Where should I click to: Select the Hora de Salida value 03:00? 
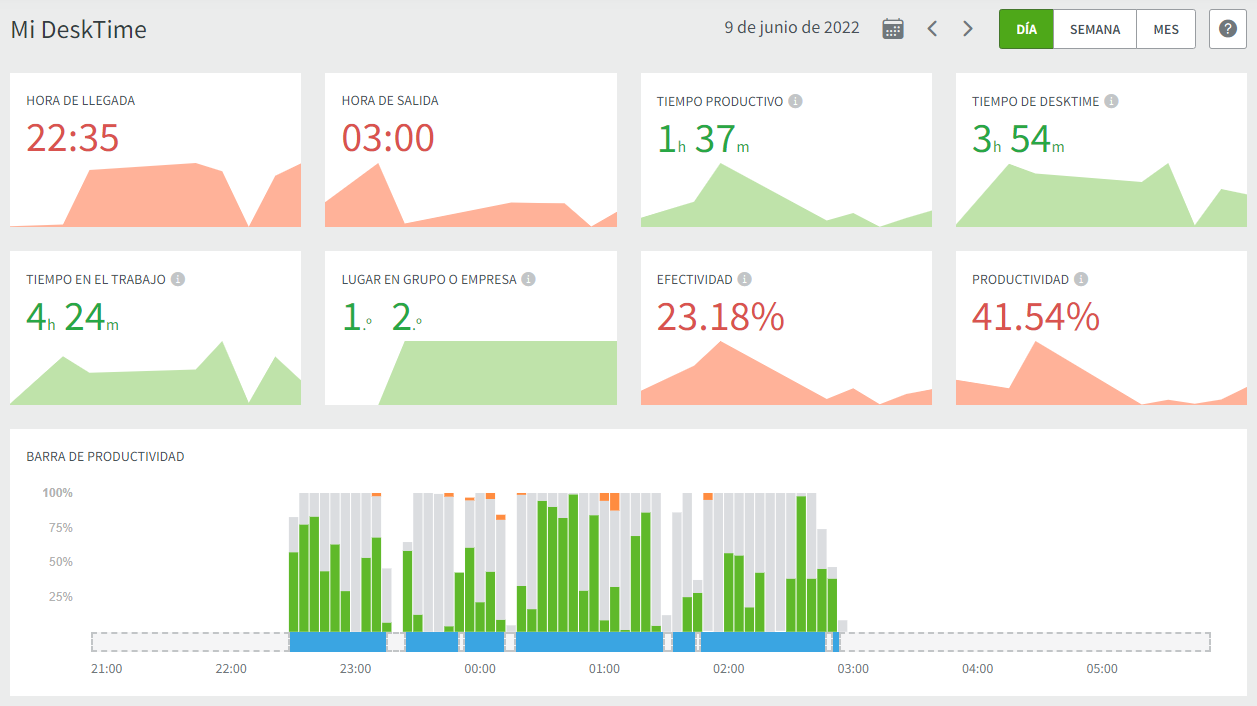[x=388, y=138]
